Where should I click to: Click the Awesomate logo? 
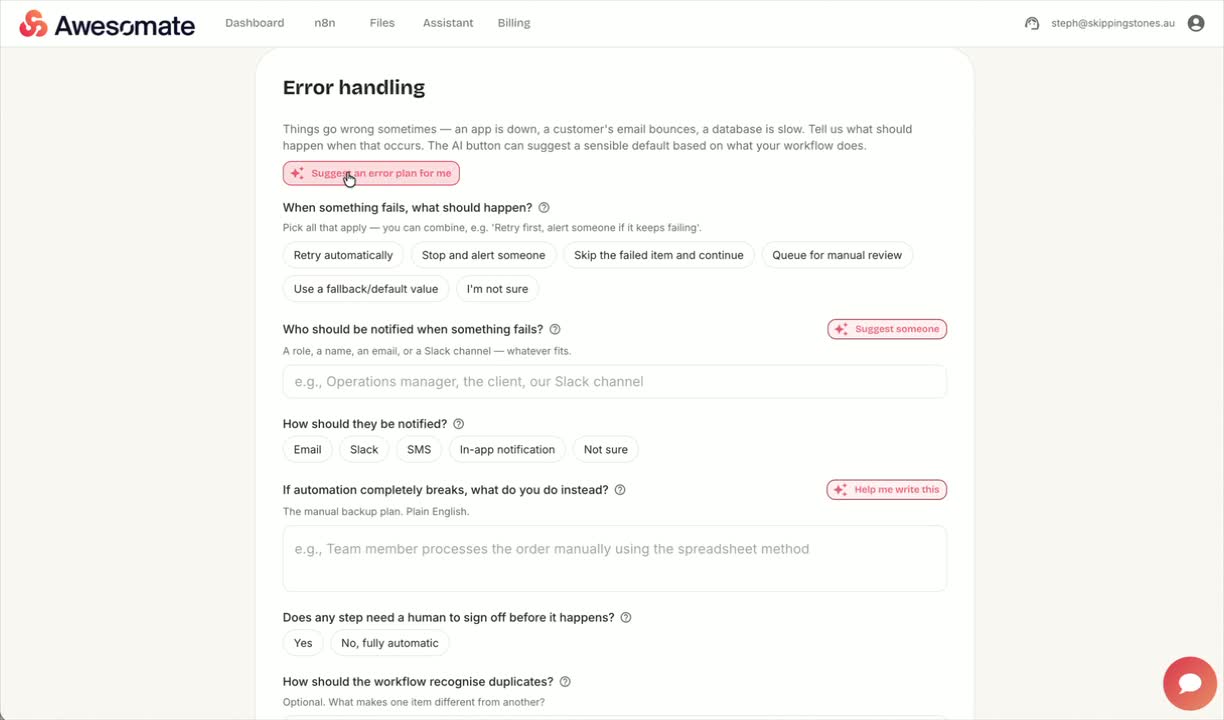tap(107, 24)
